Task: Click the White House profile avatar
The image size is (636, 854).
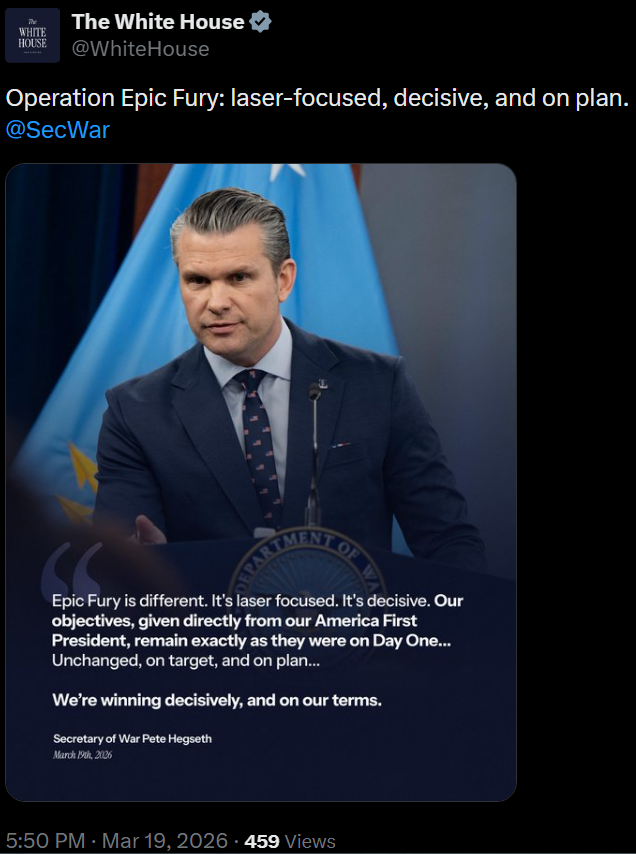Action: [33, 35]
